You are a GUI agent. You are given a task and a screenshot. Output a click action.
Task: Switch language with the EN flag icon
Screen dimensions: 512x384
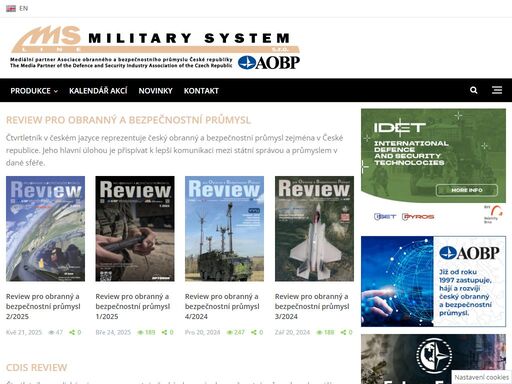point(11,8)
